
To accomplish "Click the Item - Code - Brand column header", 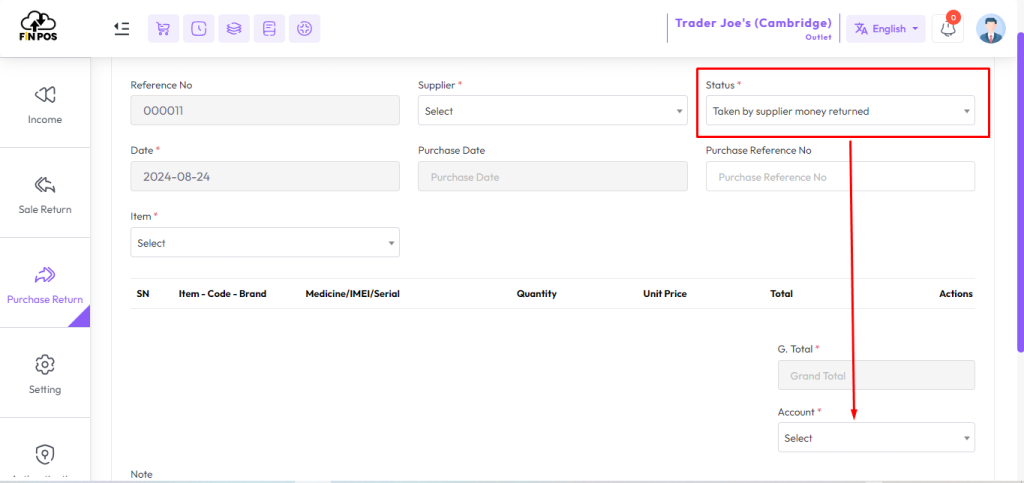I will [x=223, y=294].
